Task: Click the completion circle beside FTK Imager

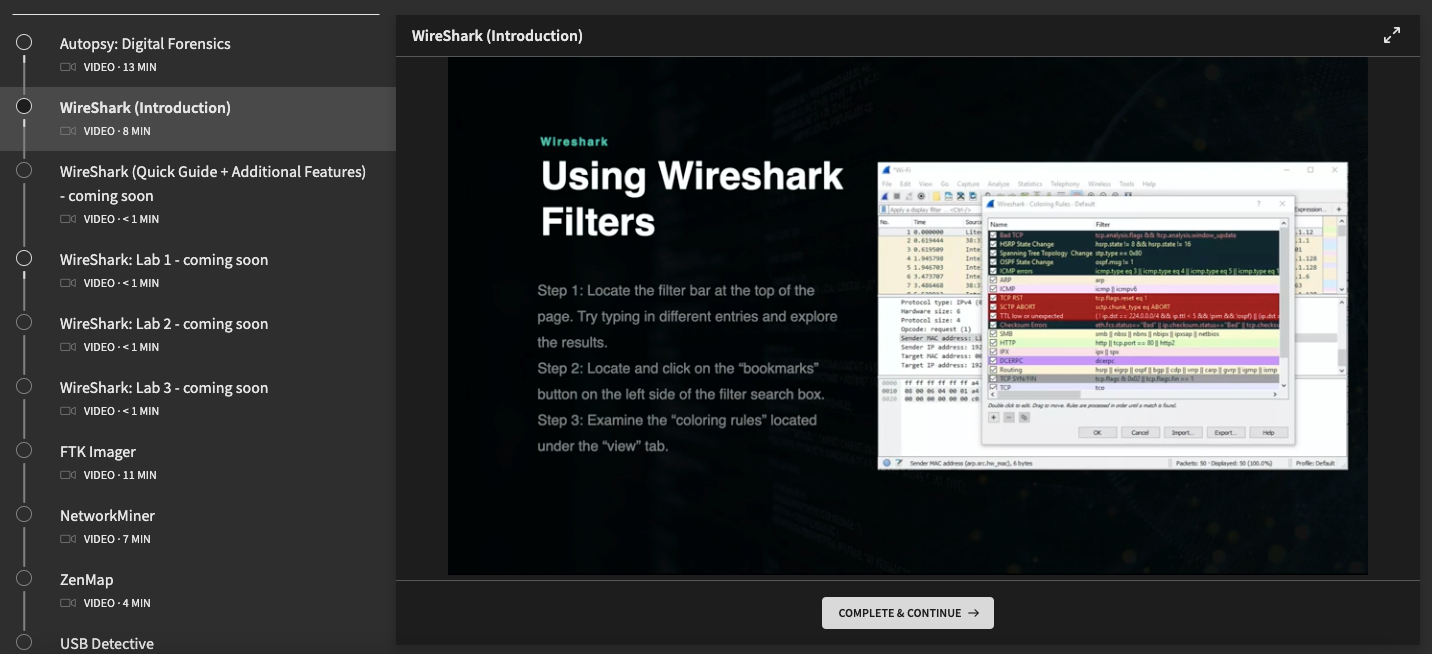Action: click(x=24, y=450)
